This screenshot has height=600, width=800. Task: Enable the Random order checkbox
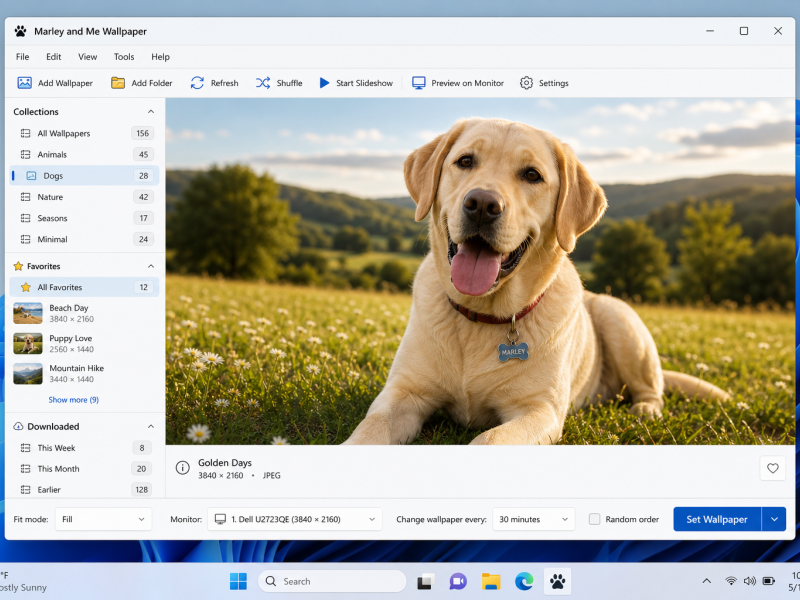pos(594,519)
